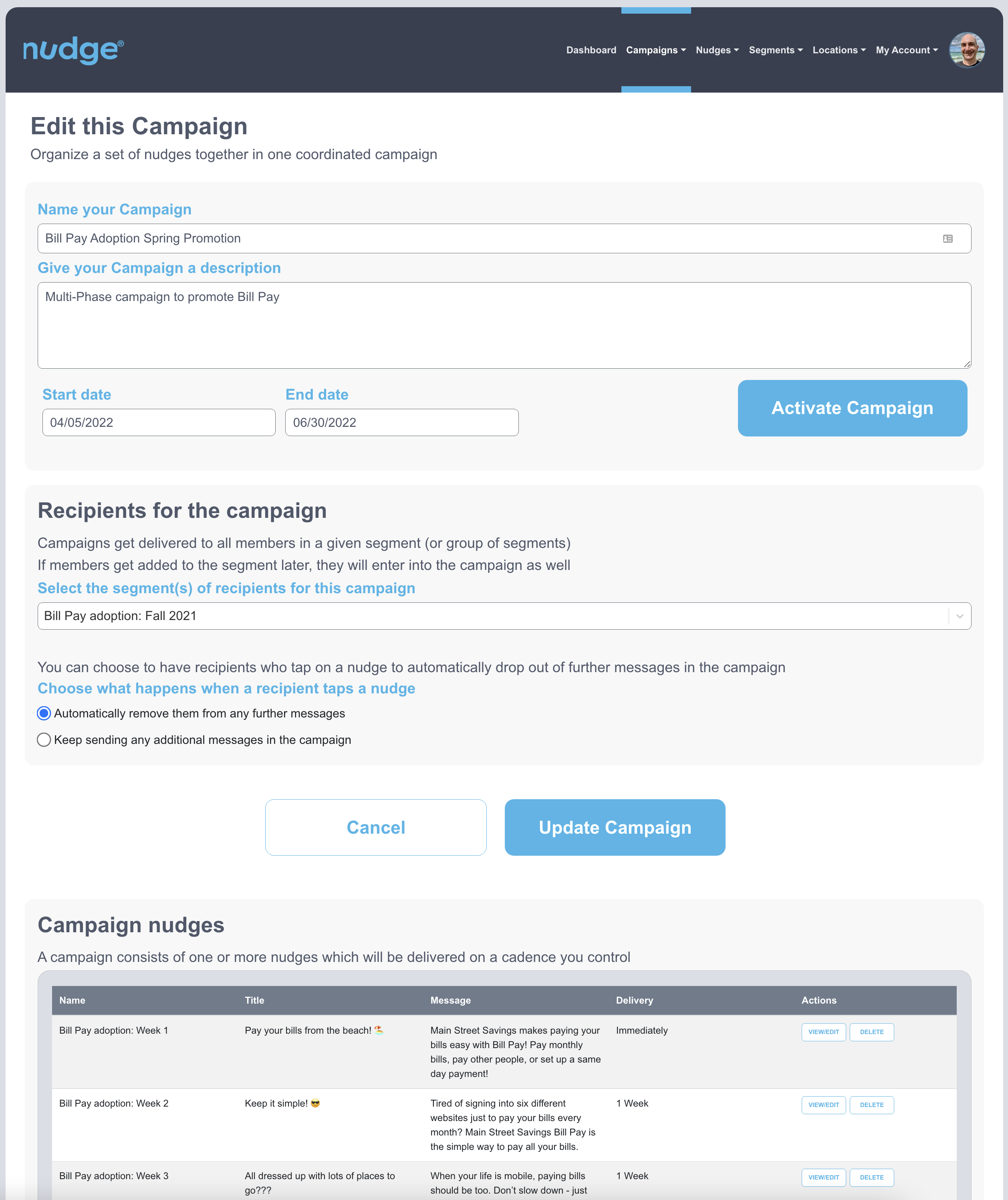Click the autofill icon in campaign name field
Image resolution: width=1008 pixels, height=1200 pixels.
click(x=948, y=238)
